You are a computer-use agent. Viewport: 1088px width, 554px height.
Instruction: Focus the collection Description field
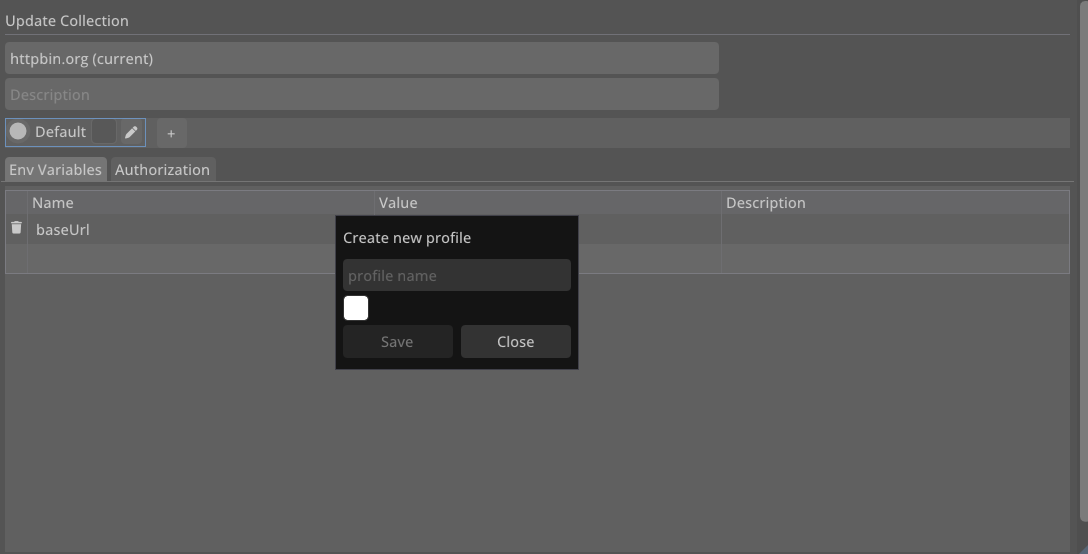coord(362,94)
